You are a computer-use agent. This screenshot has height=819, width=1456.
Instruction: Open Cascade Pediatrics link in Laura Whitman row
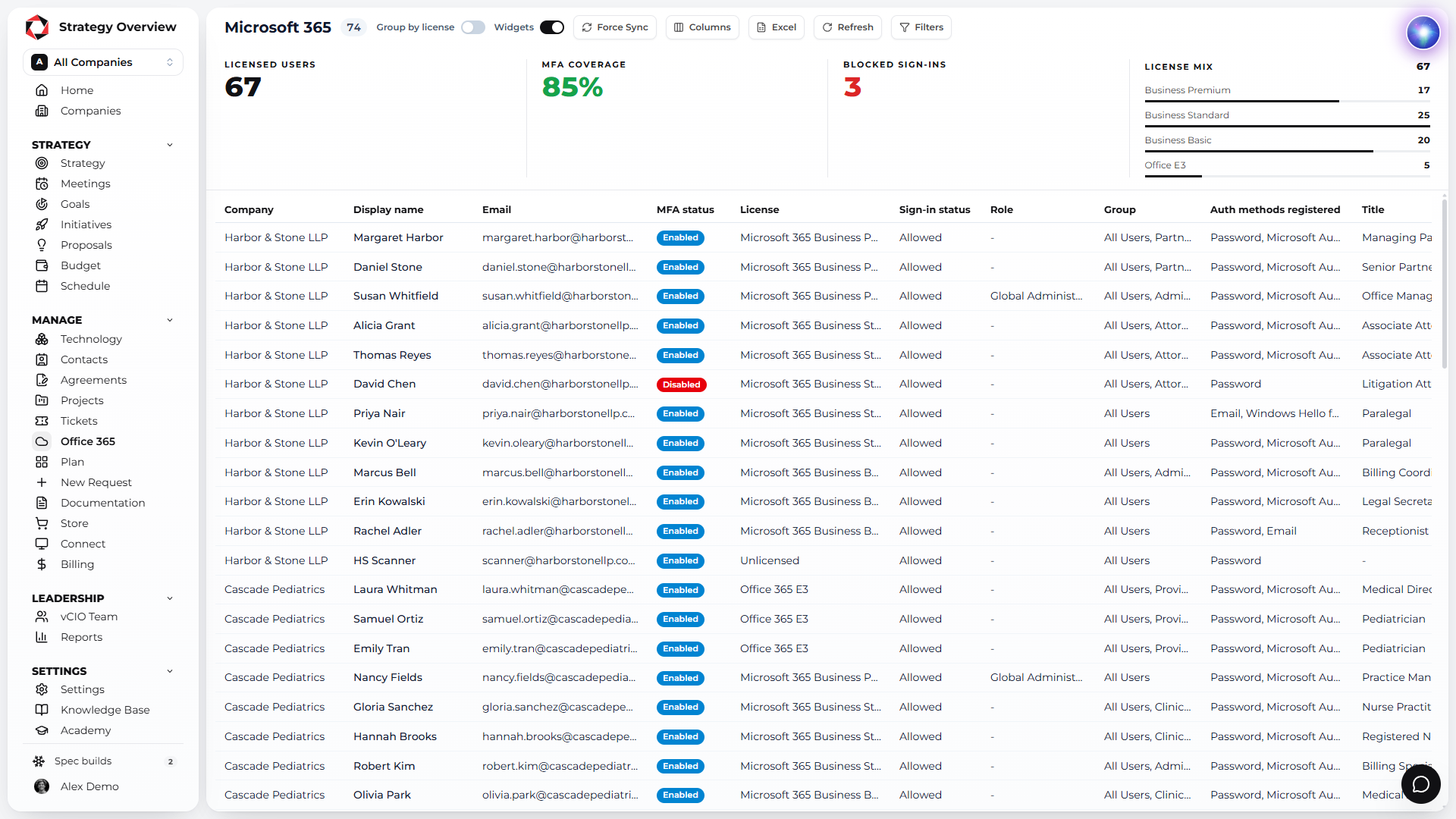[275, 589]
